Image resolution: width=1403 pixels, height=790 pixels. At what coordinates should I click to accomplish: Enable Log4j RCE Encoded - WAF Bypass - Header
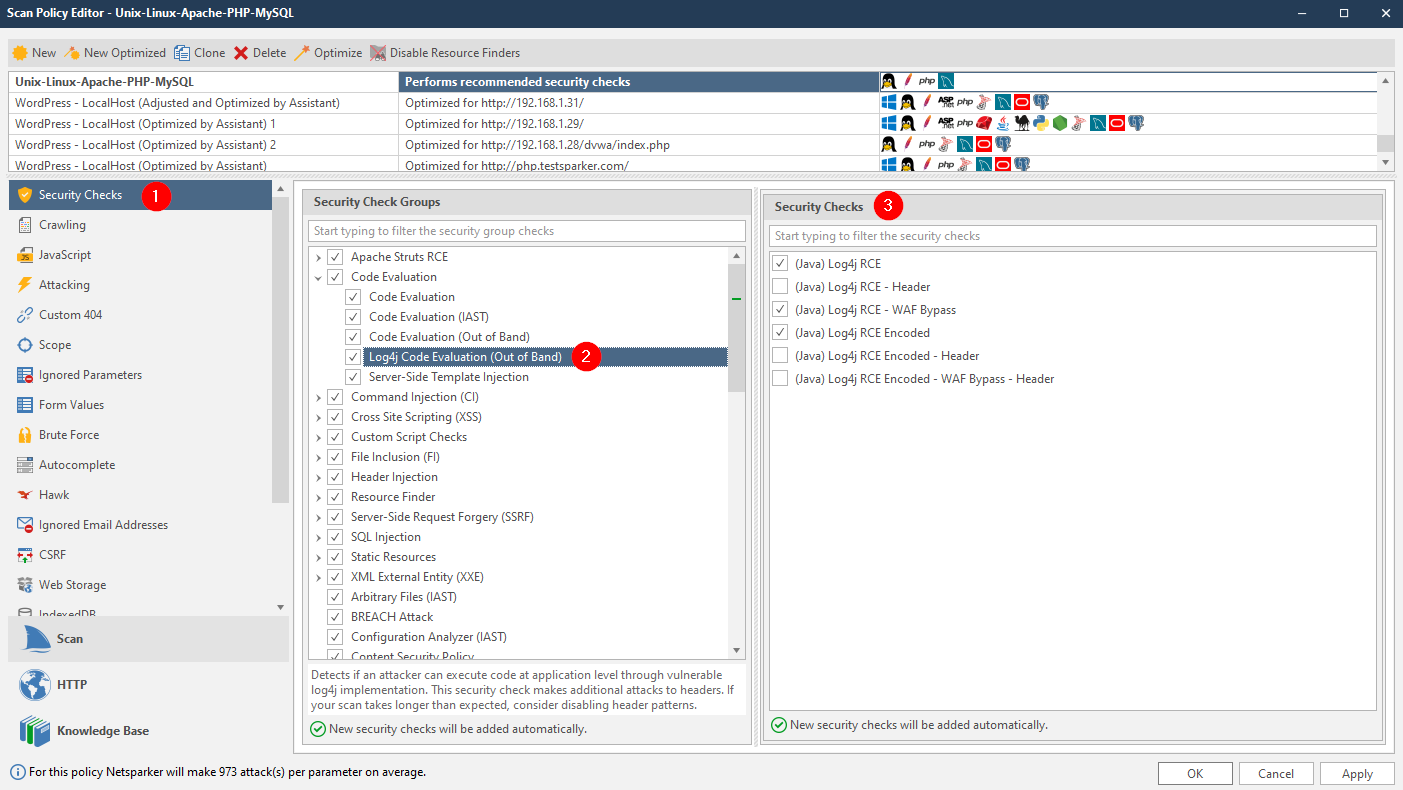click(780, 379)
